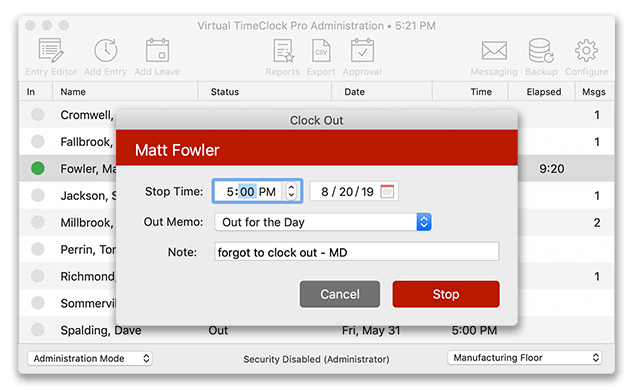Open the Administration Mode dropdown
The width and height of the screenshot is (633, 390).
point(90,358)
